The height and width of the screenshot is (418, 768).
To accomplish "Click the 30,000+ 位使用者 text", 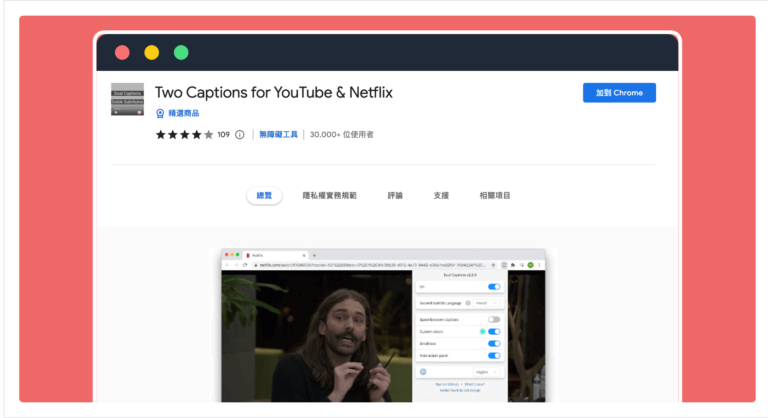I will [341, 134].
